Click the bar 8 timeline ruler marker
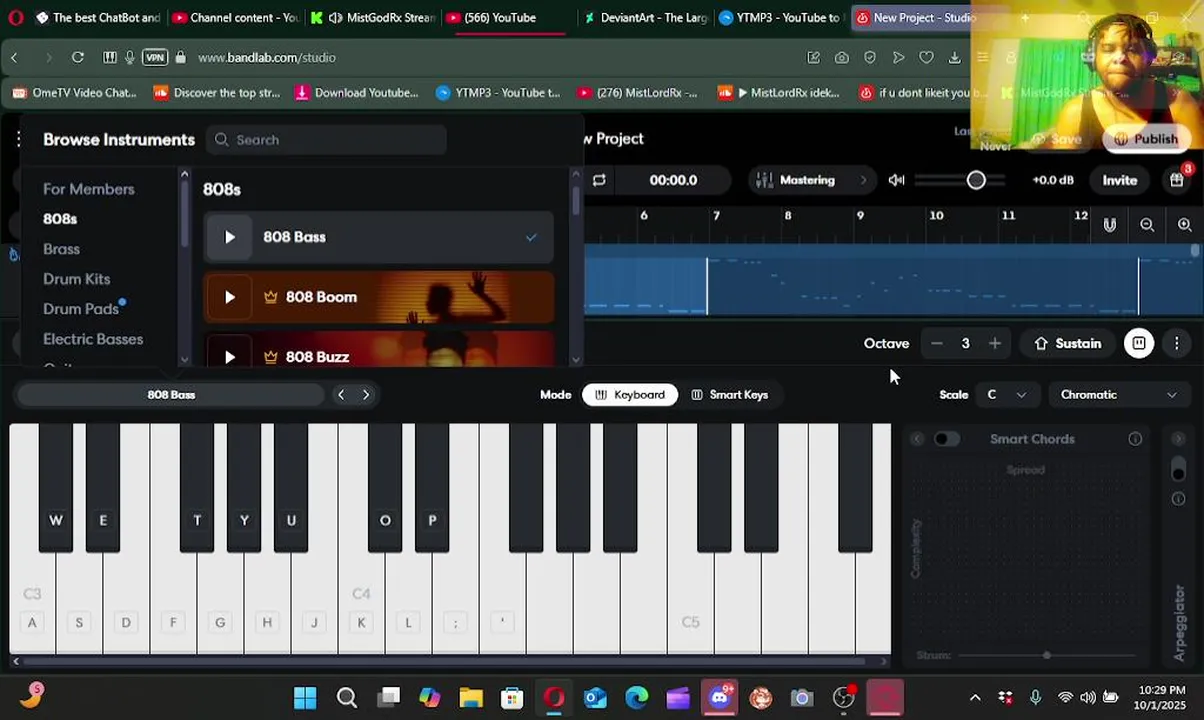This screenshot has height=720, width=1204. click(x=788, y=216)
